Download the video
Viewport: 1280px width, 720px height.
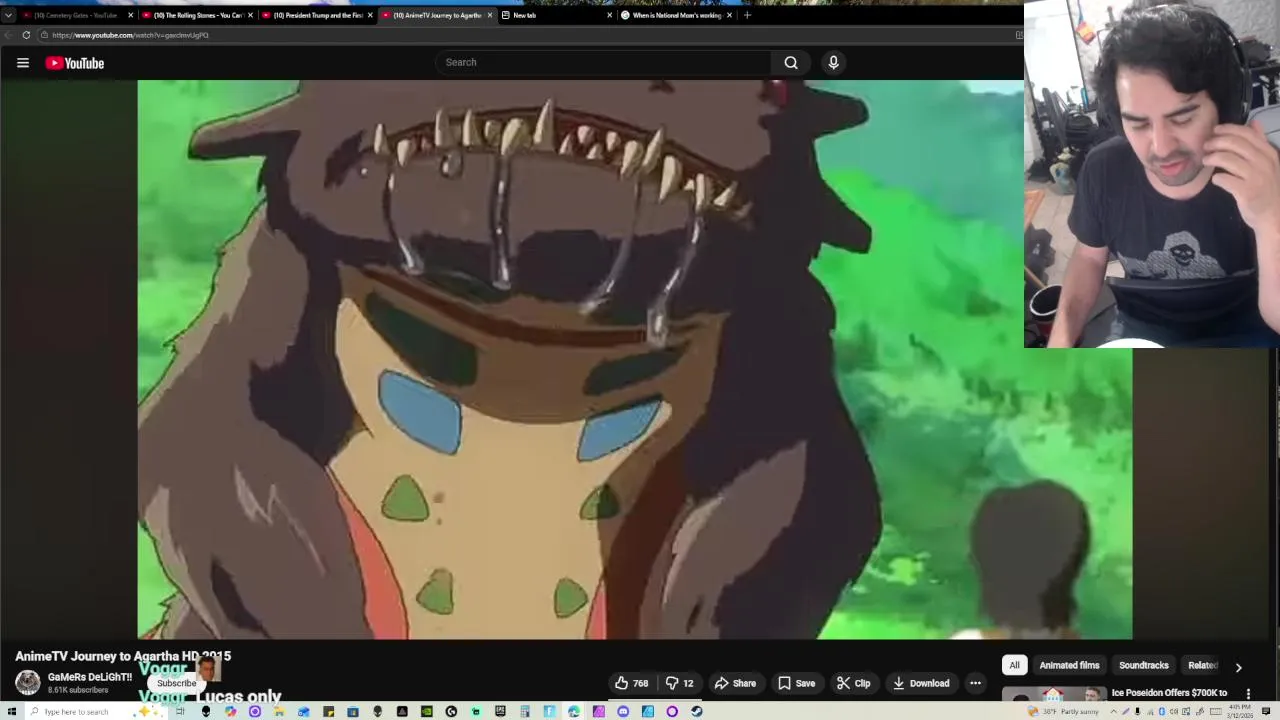(920, 683)
